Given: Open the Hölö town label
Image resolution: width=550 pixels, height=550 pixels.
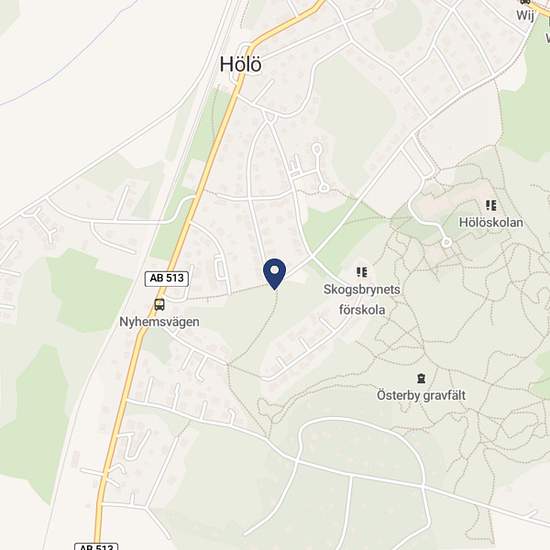Looking at the screenshot, I should (x=241, y=65).
